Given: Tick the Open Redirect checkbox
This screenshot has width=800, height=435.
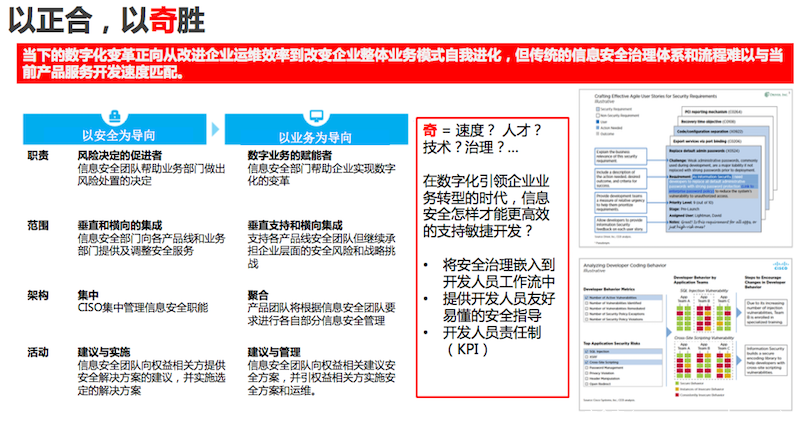Looking at the screenshot, I should [587, 384].
